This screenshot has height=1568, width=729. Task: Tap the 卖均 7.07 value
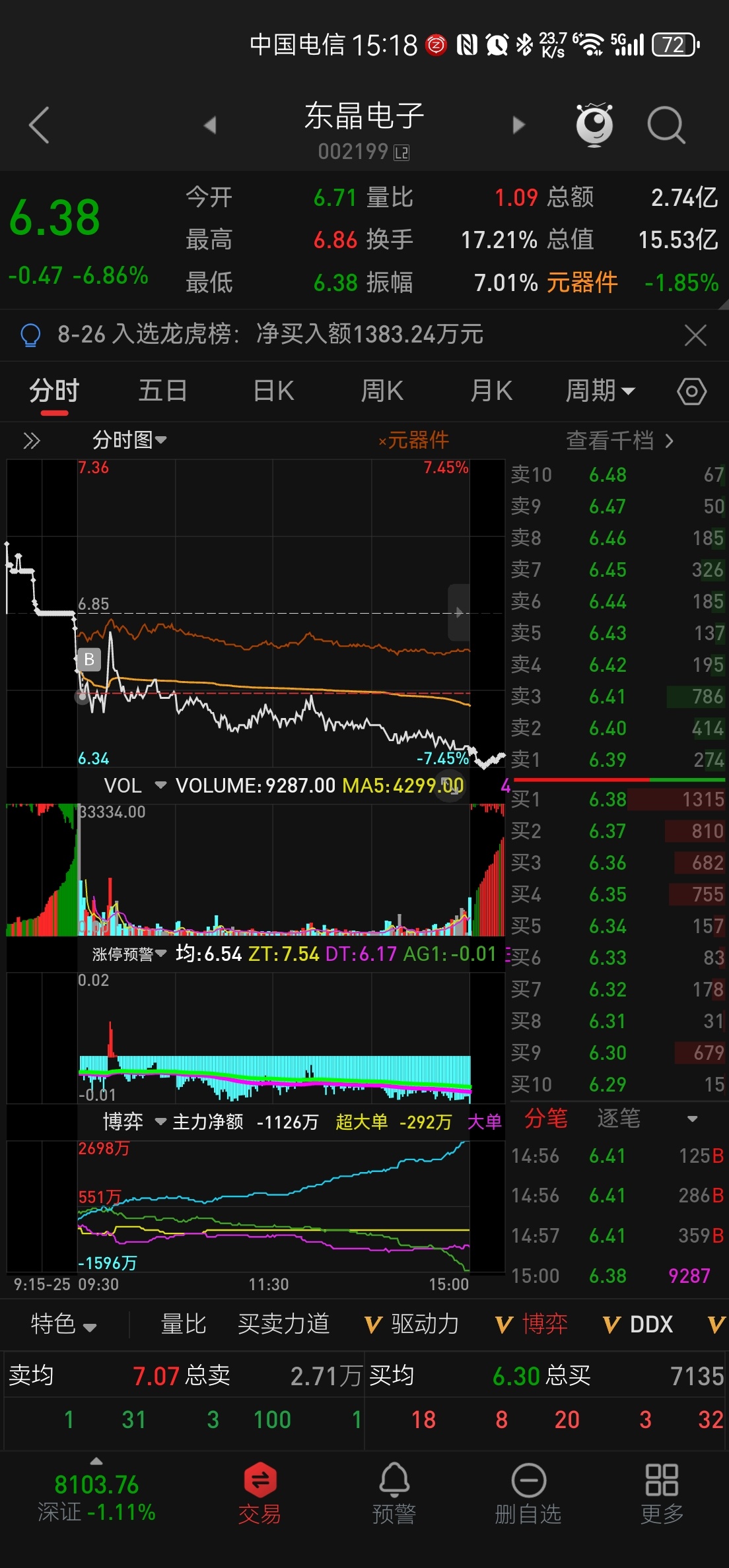click(x=156, y=1376)
